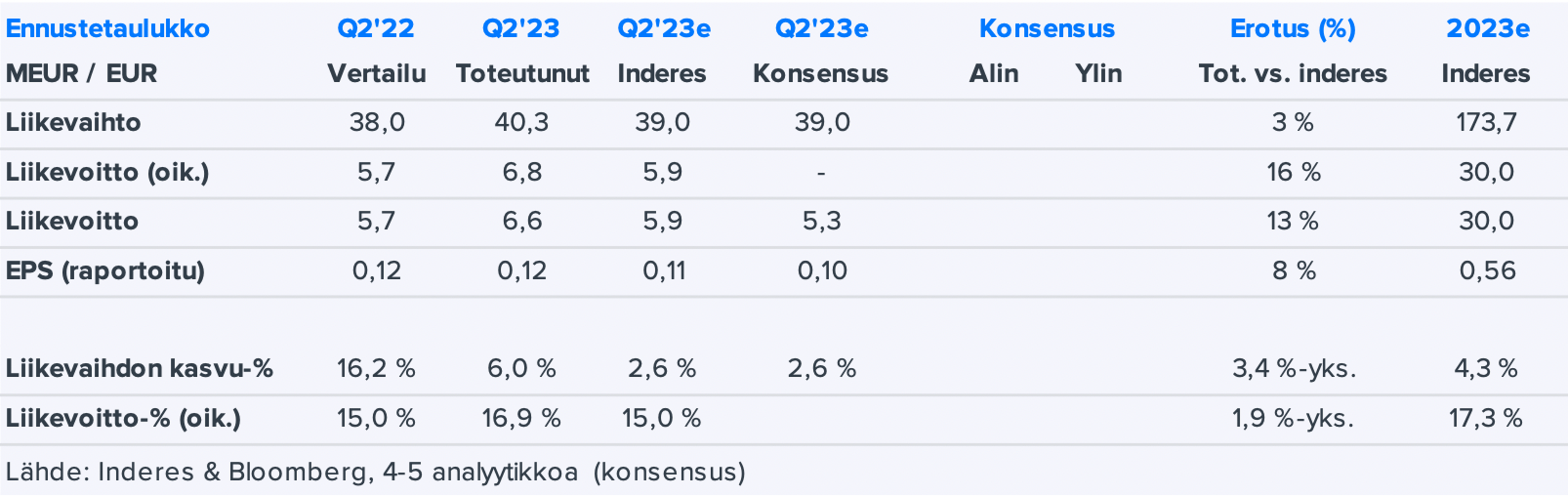Click the Ennustetaulukko table title
This screenshot has height=496, width=1568.
tap(108, 29)
